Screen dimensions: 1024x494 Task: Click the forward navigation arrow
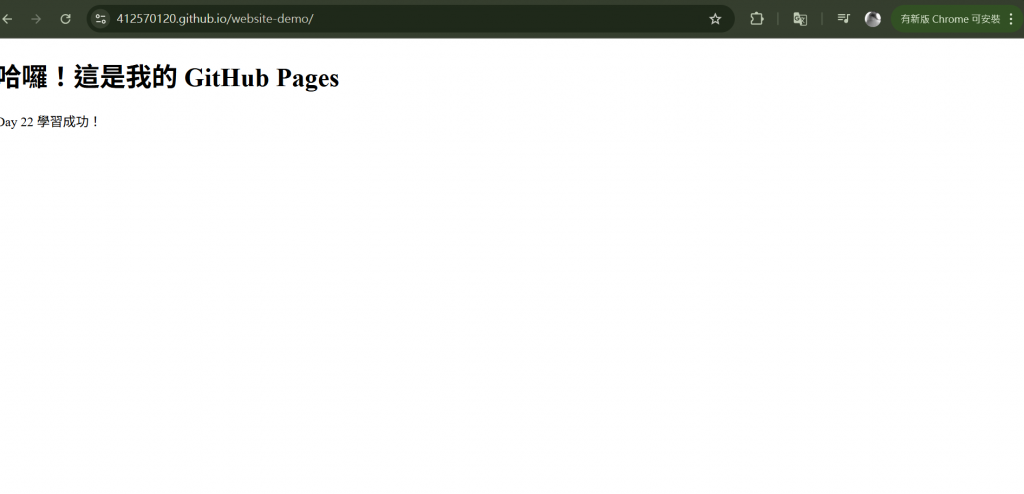[x=36, y=19]
